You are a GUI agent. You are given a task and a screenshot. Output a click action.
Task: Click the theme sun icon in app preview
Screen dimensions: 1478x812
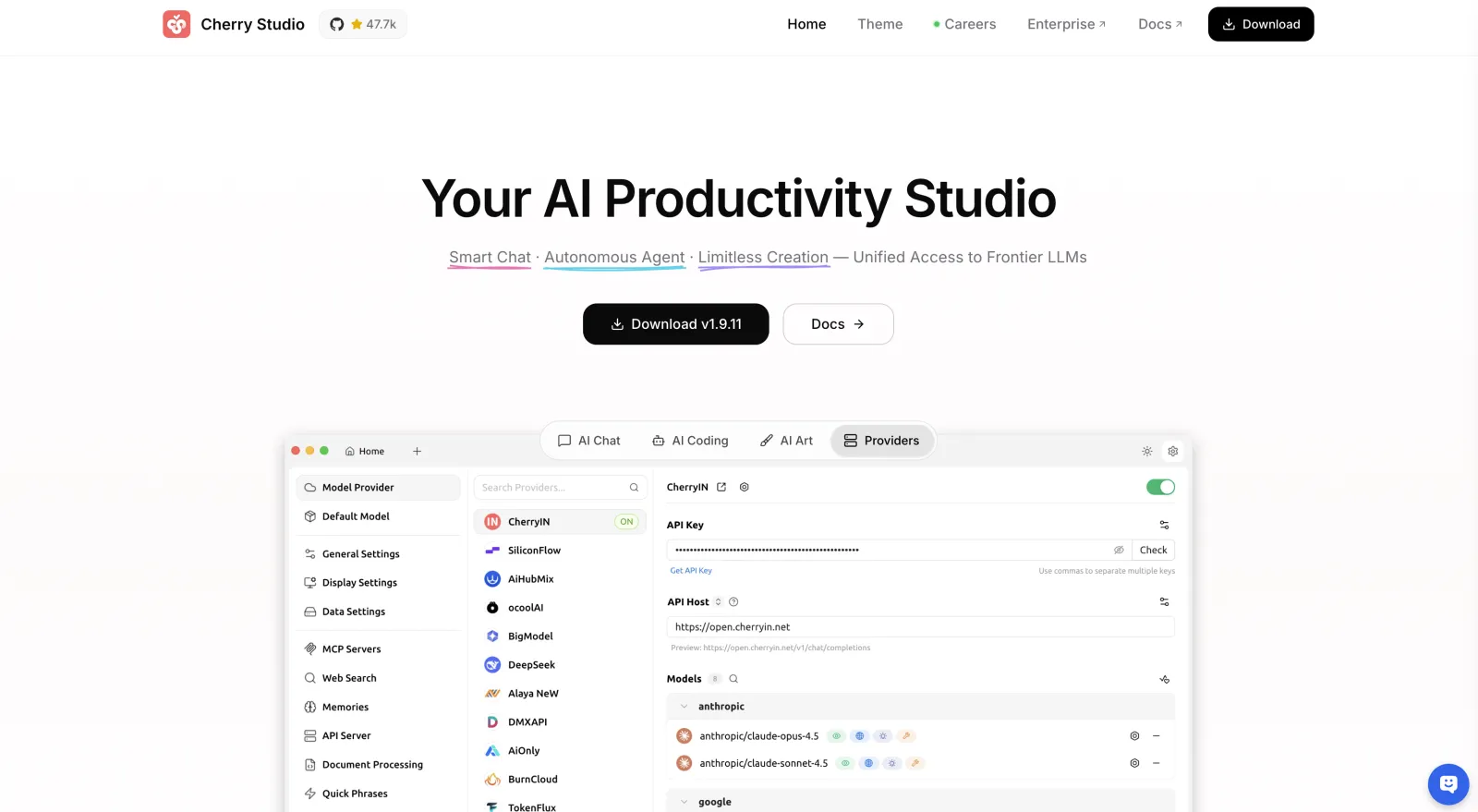coord(1146,452)
